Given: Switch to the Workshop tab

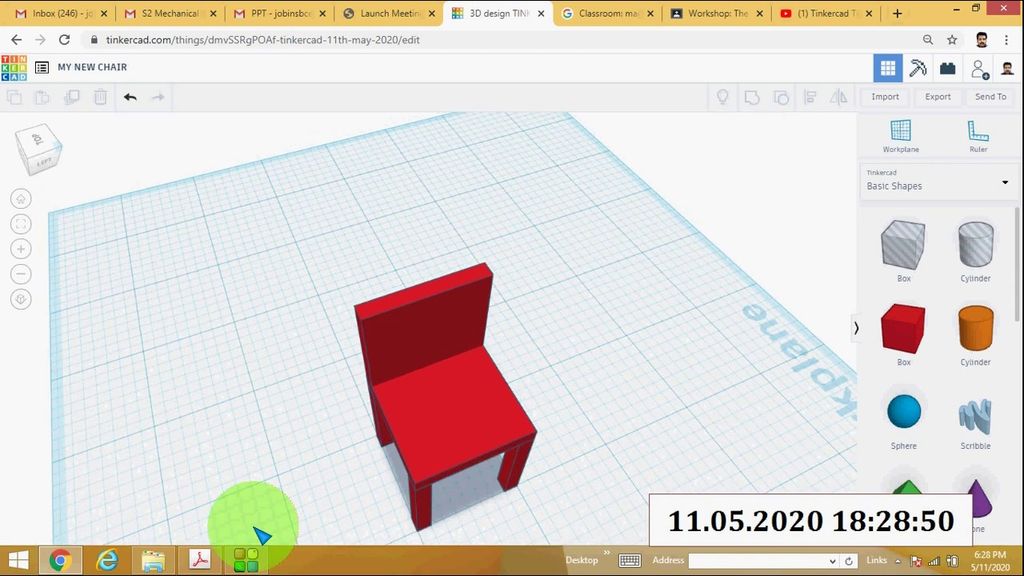Looking at the screenshot, I should [x=717, y=13].
